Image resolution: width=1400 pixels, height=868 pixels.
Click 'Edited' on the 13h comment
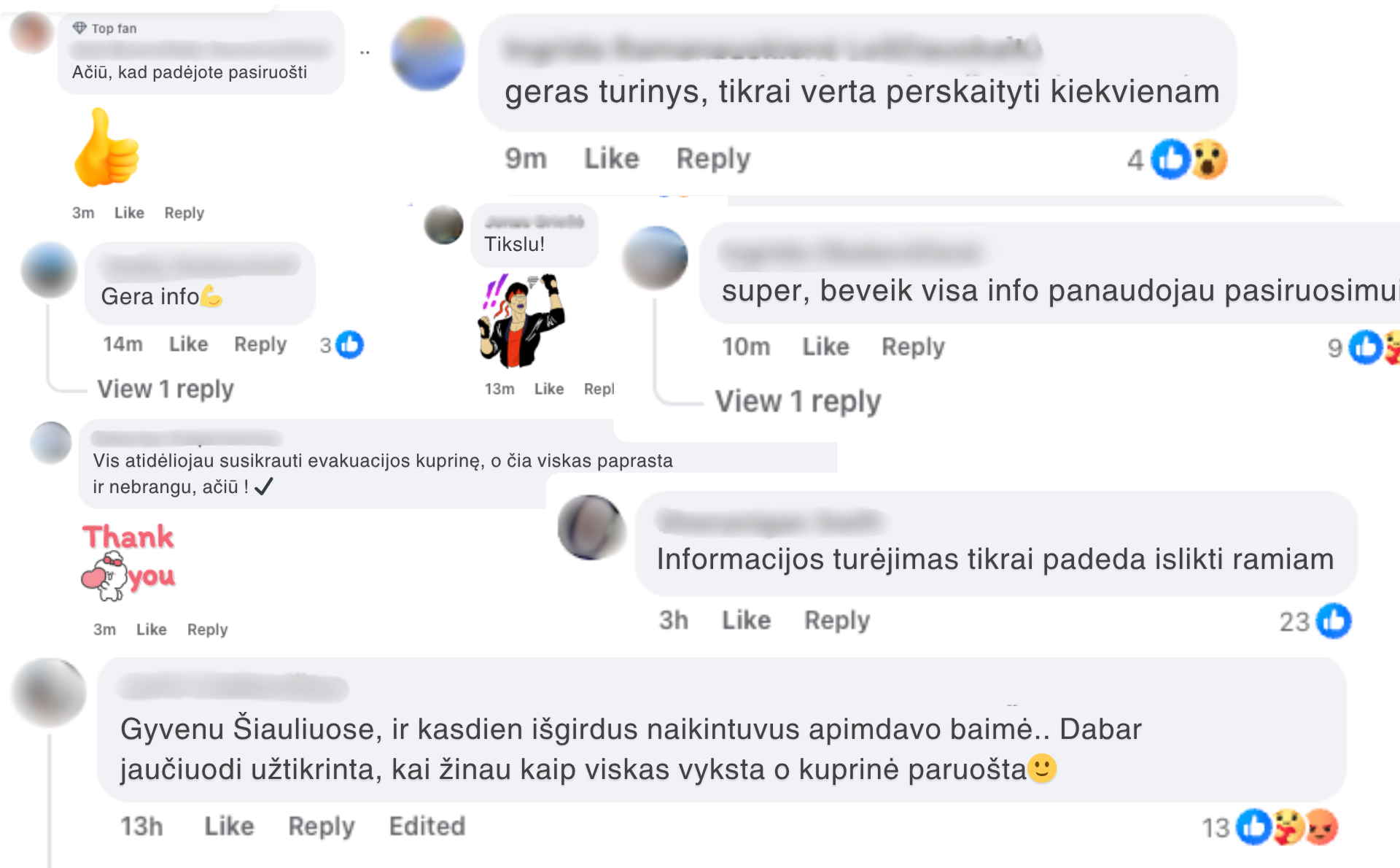click(427, 826)
